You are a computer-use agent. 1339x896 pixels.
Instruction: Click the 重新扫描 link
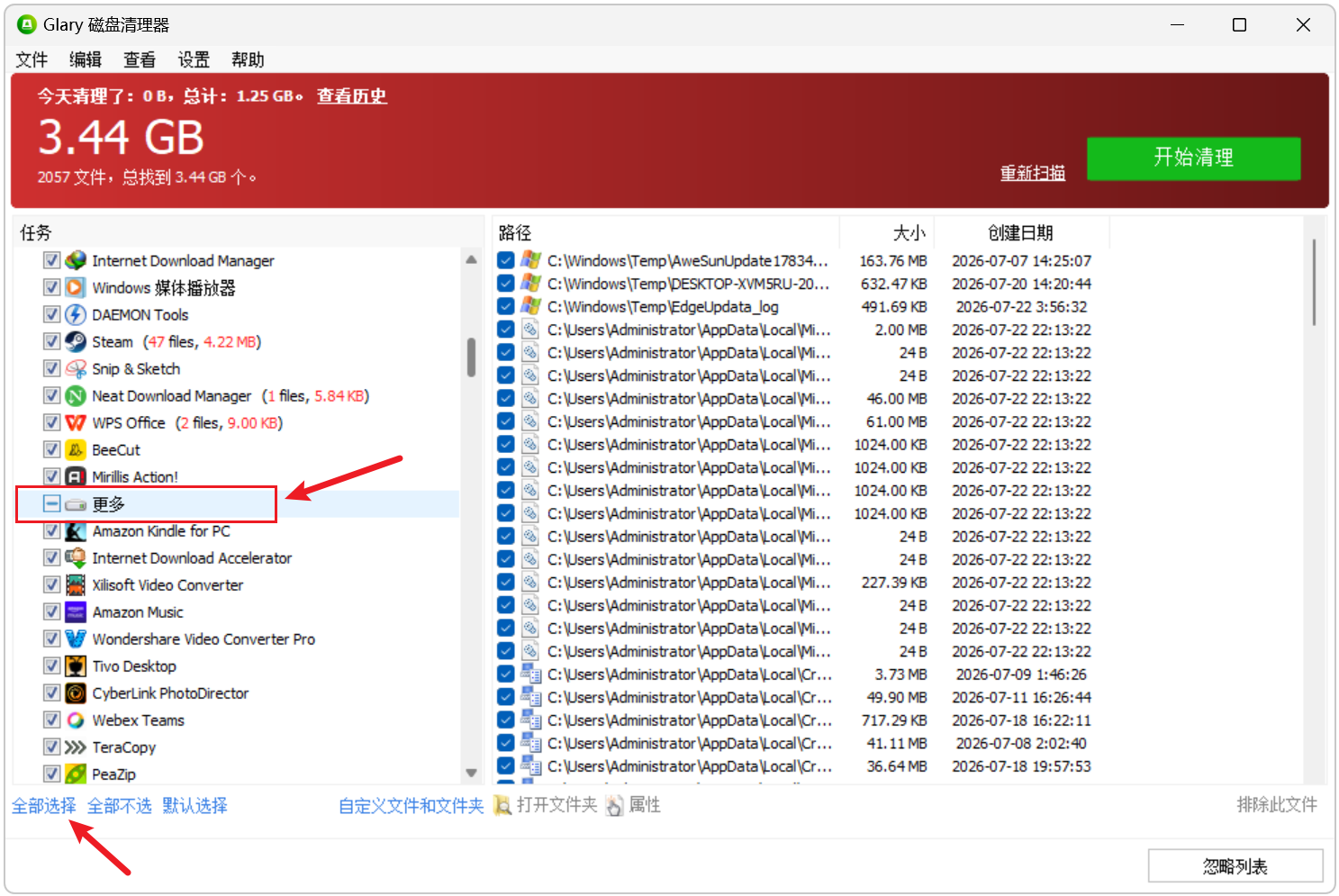[1033, 173]
